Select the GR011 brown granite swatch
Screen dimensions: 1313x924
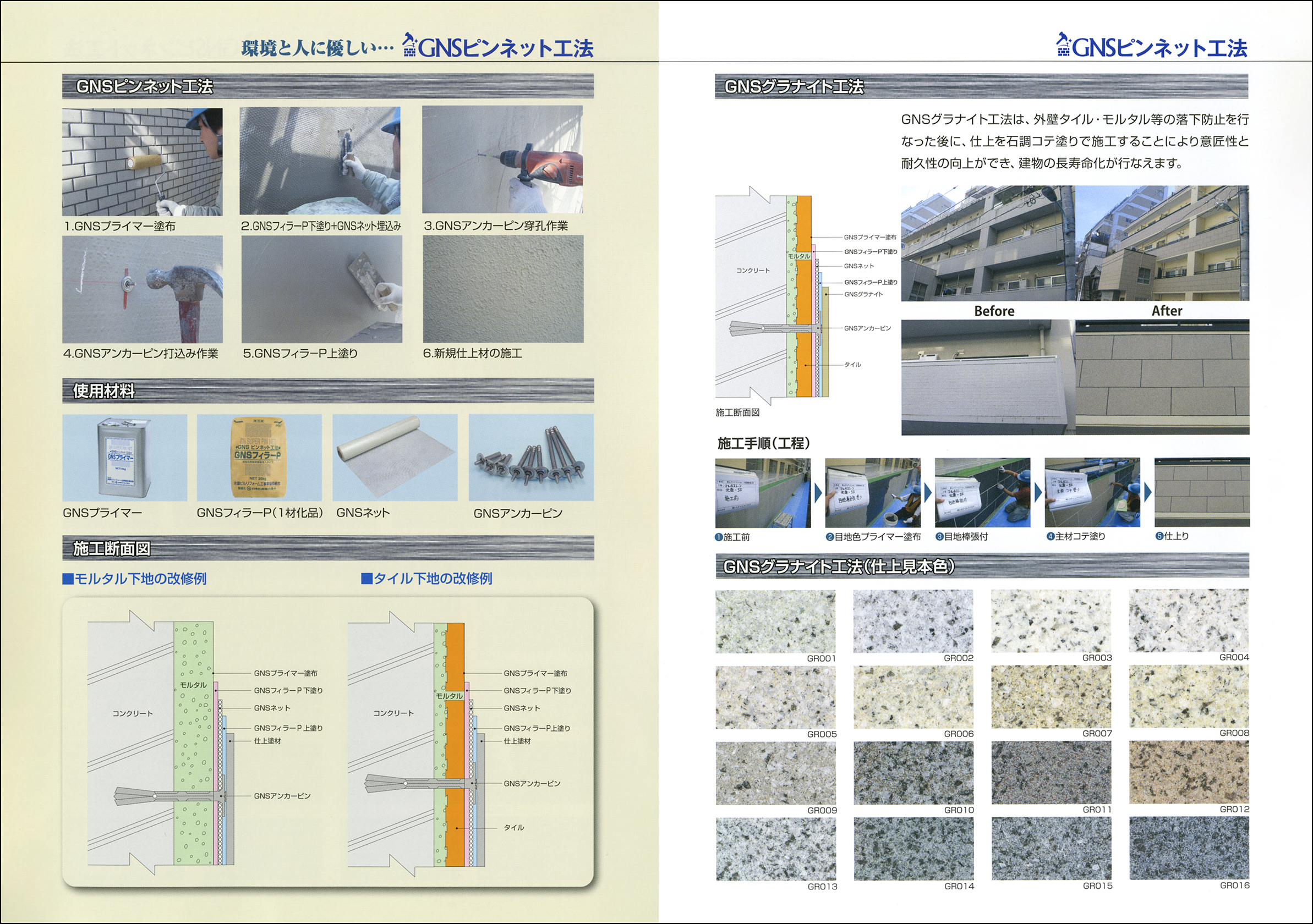coord(1051,773)
